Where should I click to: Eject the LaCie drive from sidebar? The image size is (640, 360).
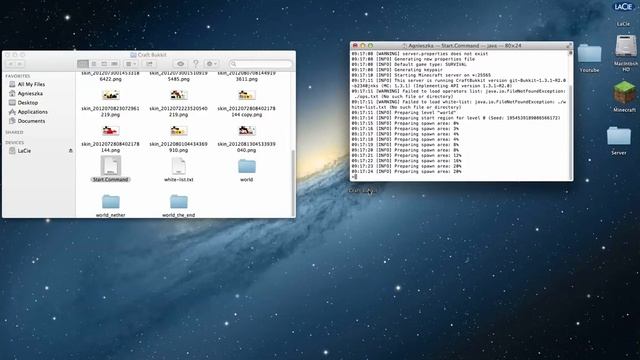point(70,151)
